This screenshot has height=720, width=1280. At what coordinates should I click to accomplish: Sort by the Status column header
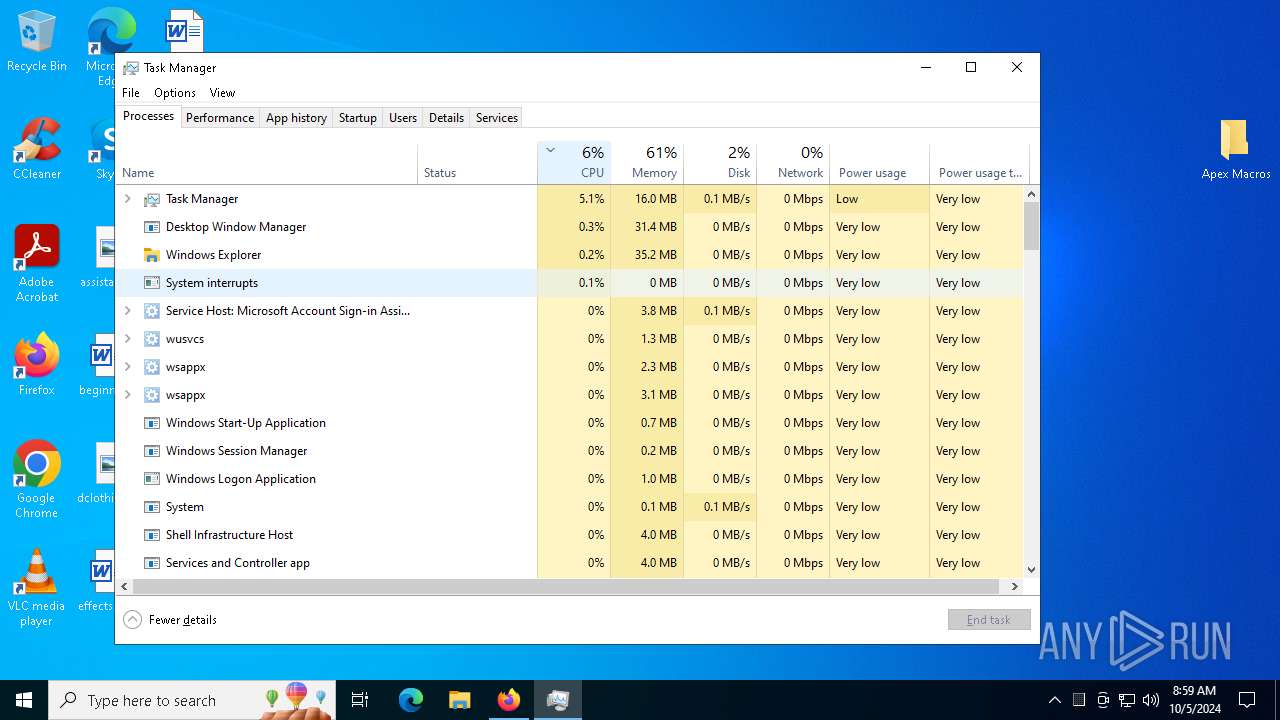click(477, 163)
